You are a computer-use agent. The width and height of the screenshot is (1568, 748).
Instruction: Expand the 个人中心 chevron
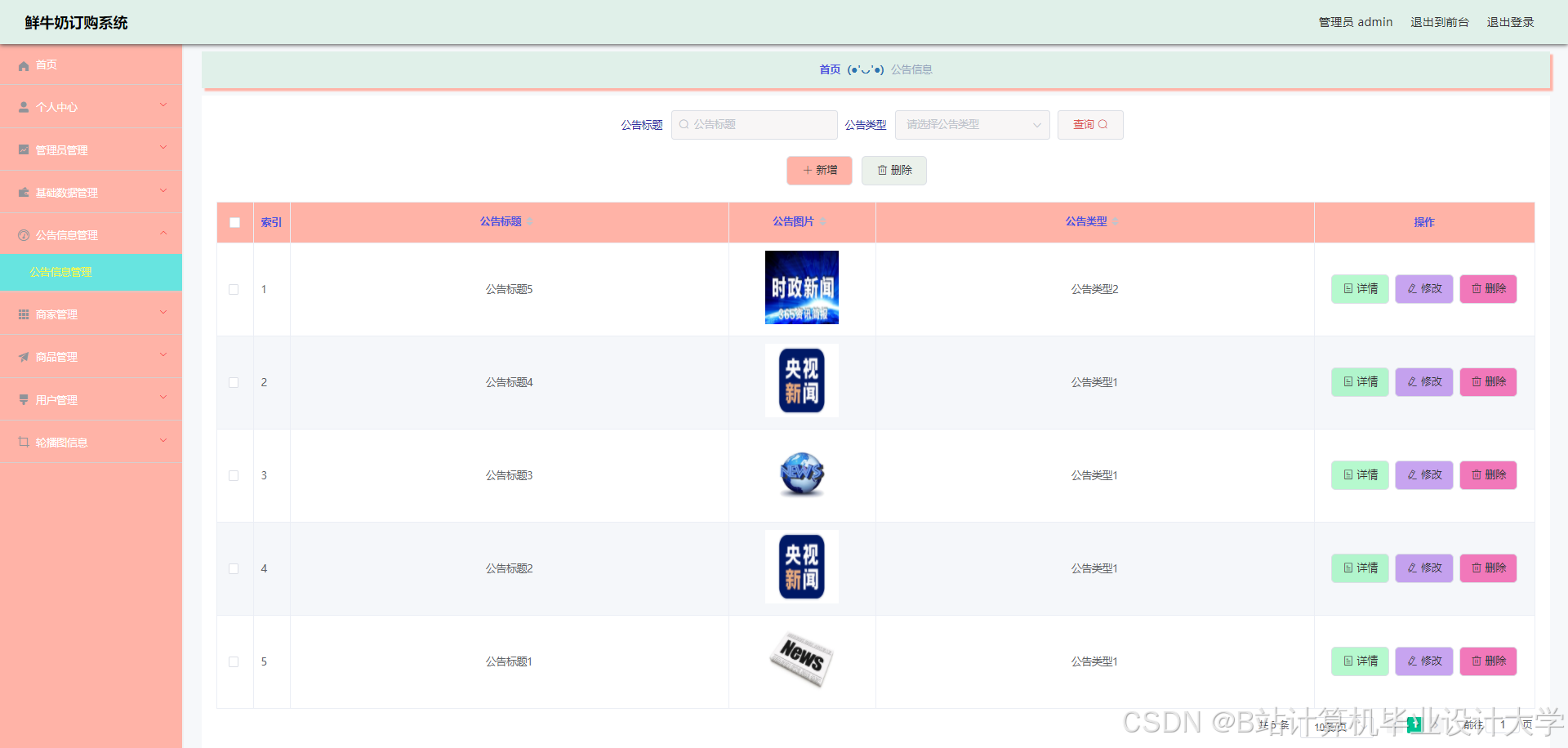163,105
